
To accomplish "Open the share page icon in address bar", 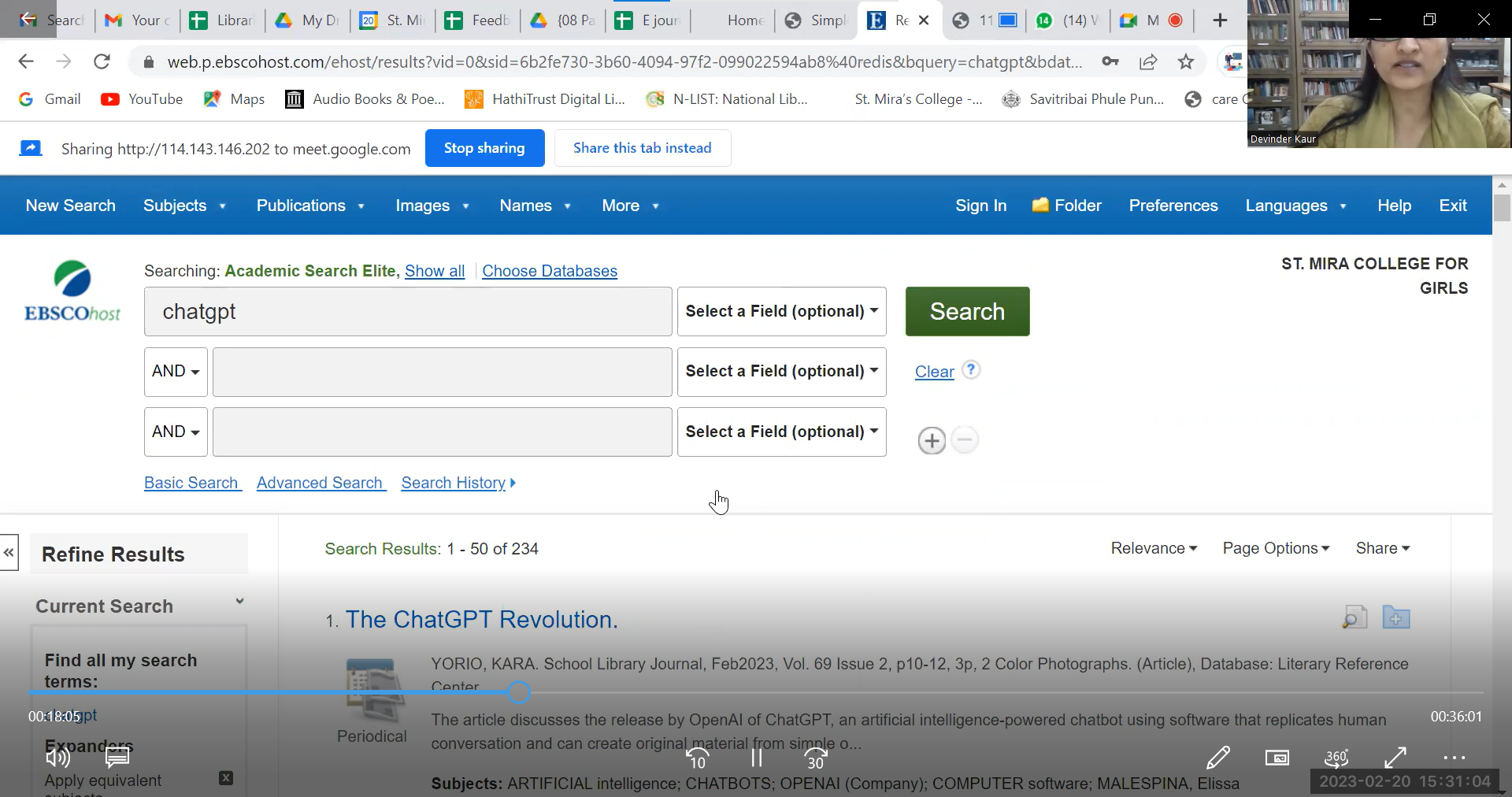I will pyautogui.click(x=1148, y=61).
